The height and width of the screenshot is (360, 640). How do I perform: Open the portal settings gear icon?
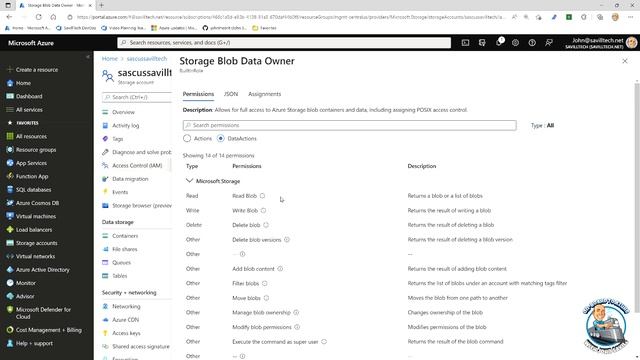[x=516, y=42]
